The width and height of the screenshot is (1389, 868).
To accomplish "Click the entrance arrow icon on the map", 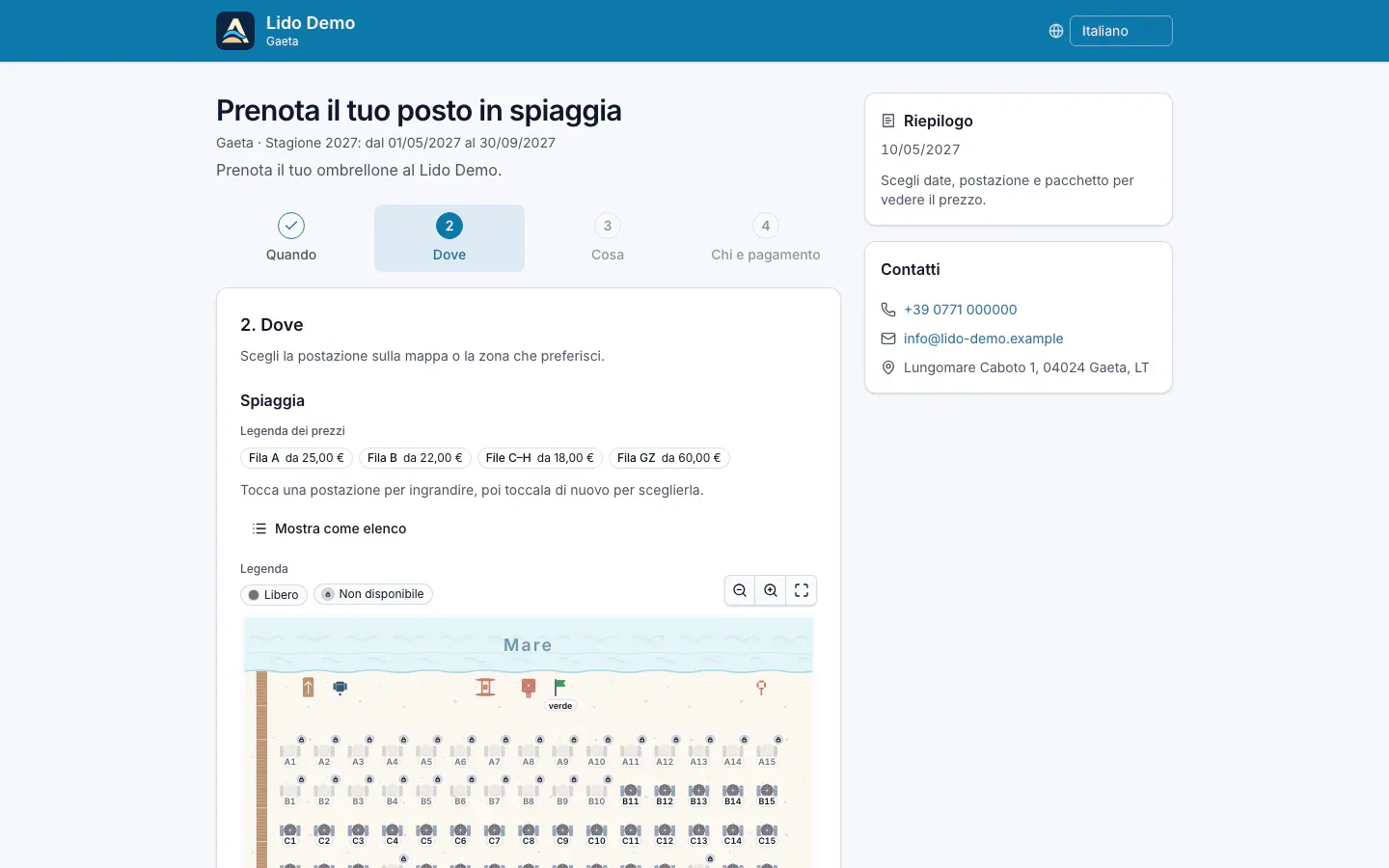I will pyautogui.click(x=309, y=687).
